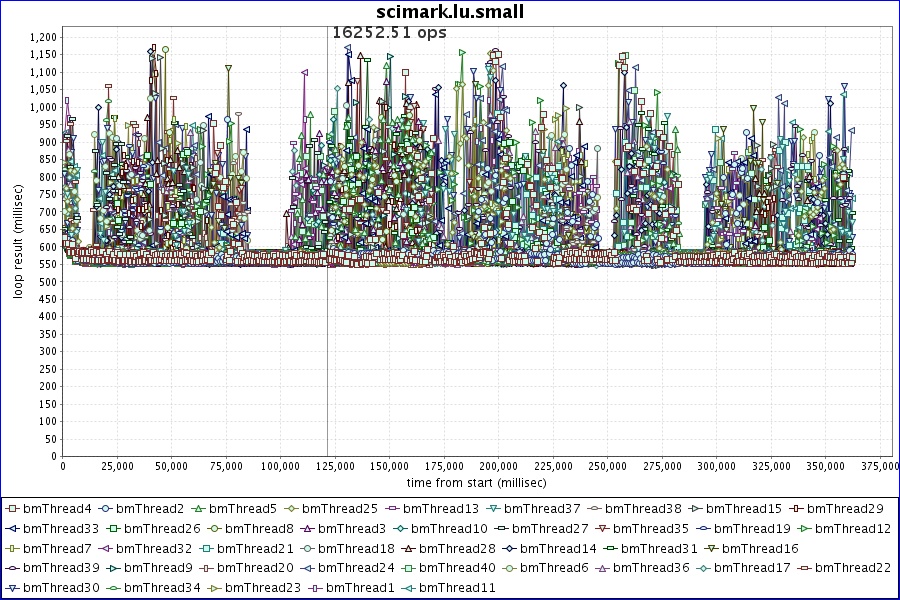900x600 pixels.
Task: Click the bmThread2 circle legend marker
Action: 105,508
